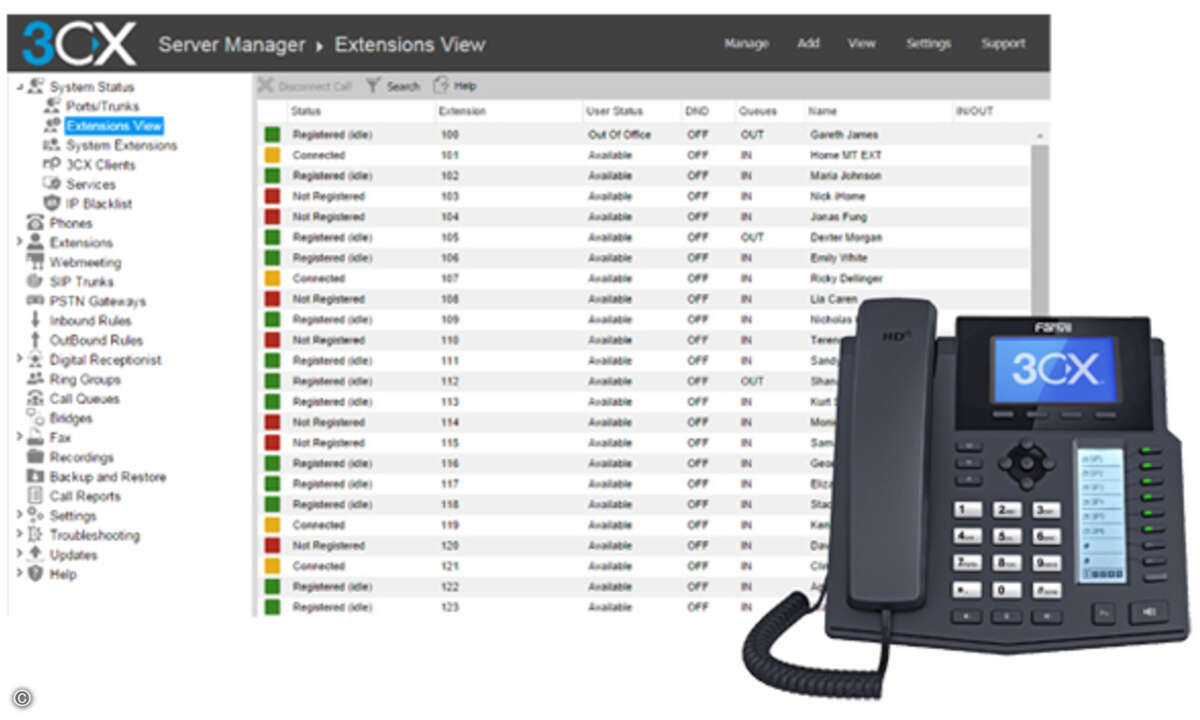Sort by the Extension column header
Screen dimensions: 1200x720
pyautogui.click(x=461, y=111)
